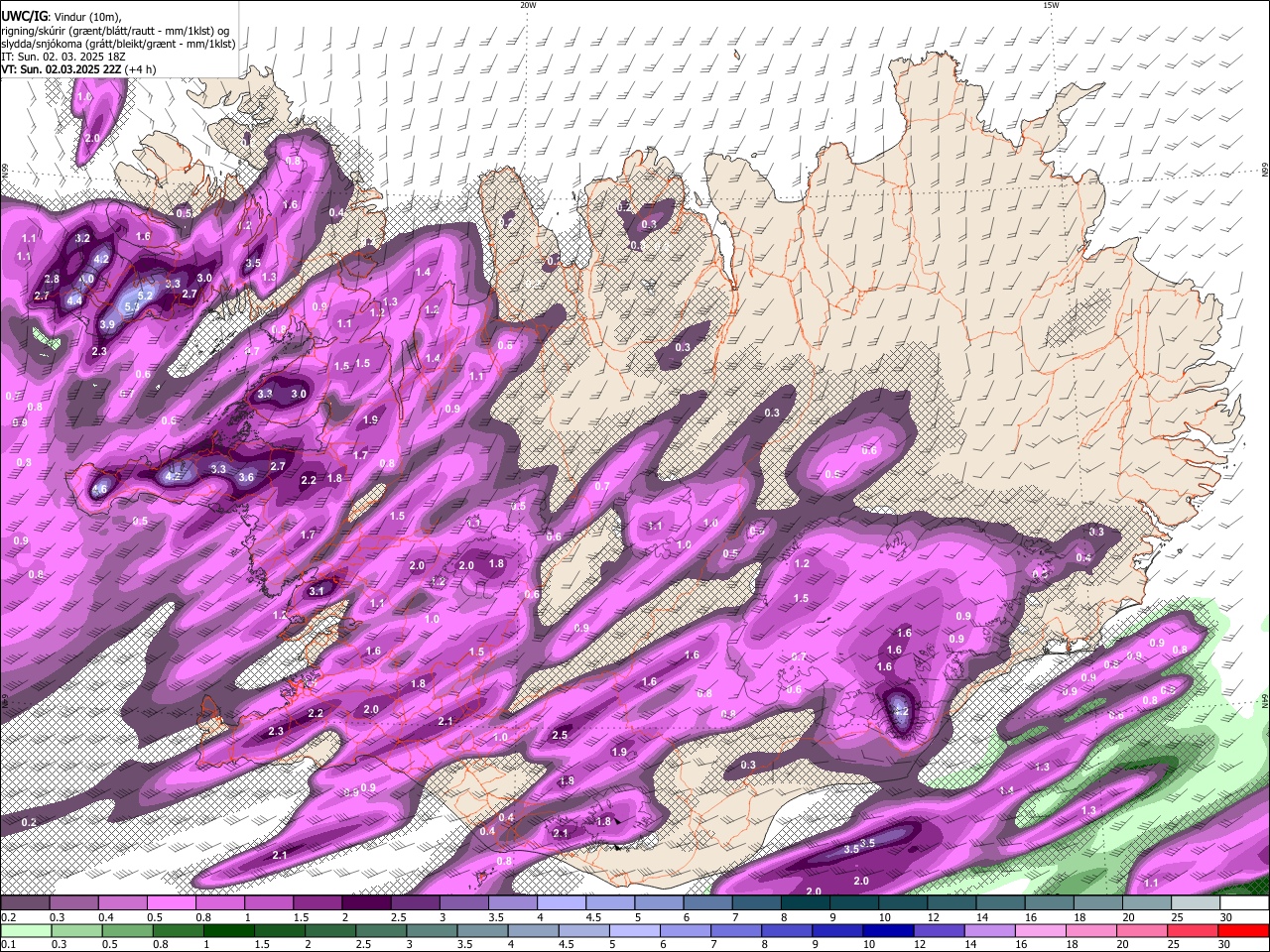Click the 2.8 value label on the map
The image size is (1270, 952).
click(52, 280)
